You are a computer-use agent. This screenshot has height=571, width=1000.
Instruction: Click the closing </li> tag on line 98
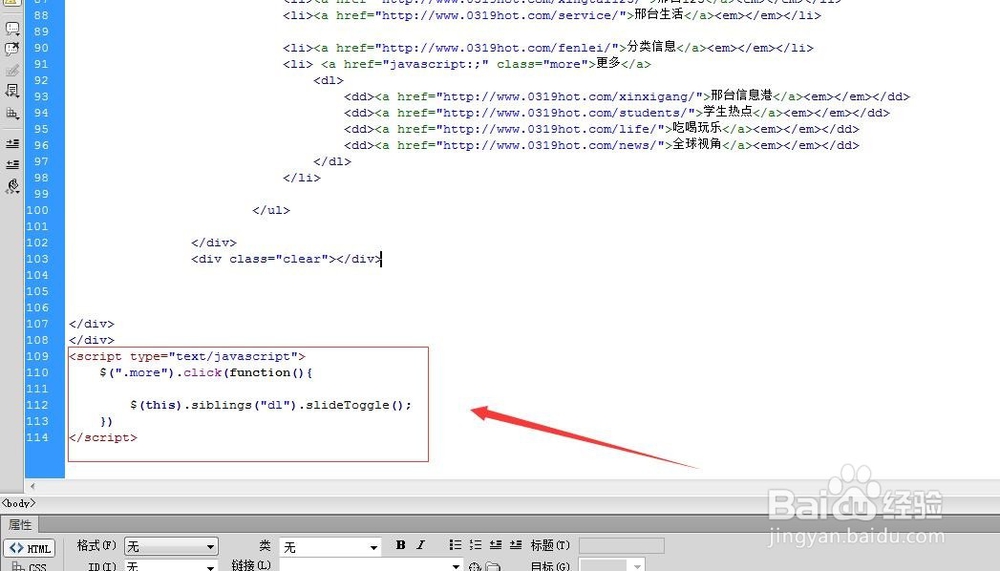tap(302, 178)
